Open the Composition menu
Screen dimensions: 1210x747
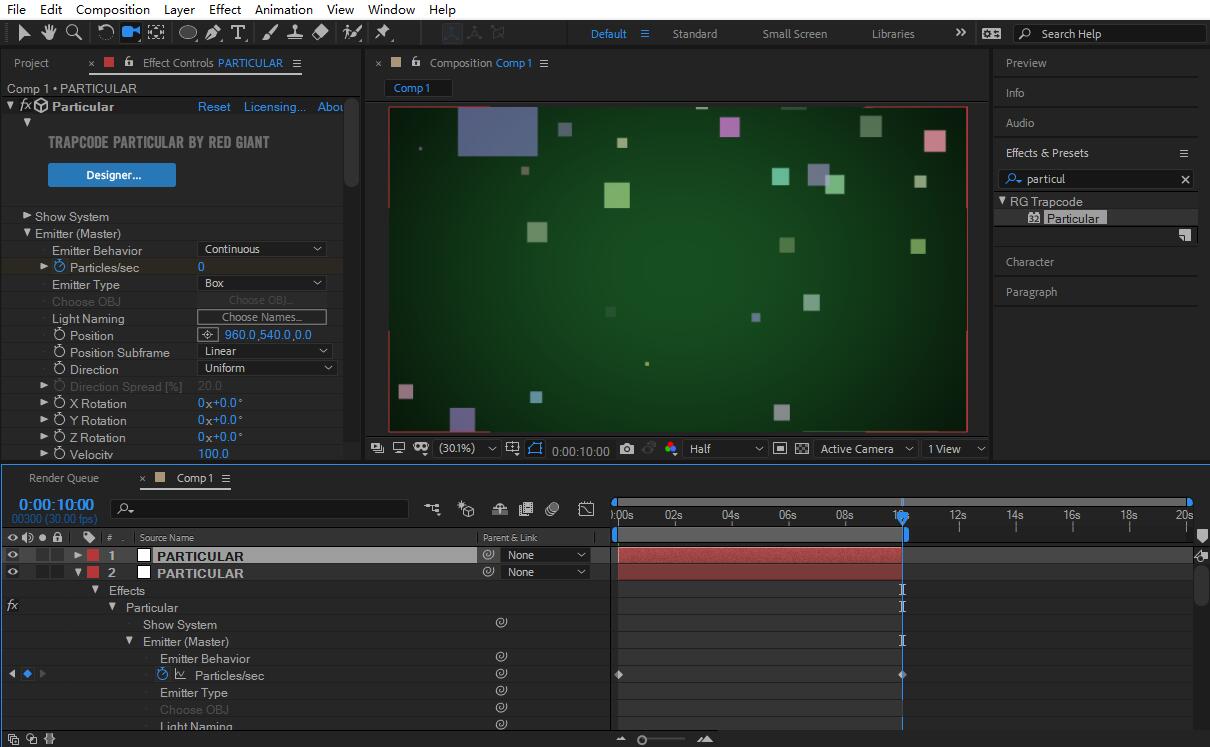[113, 9]
